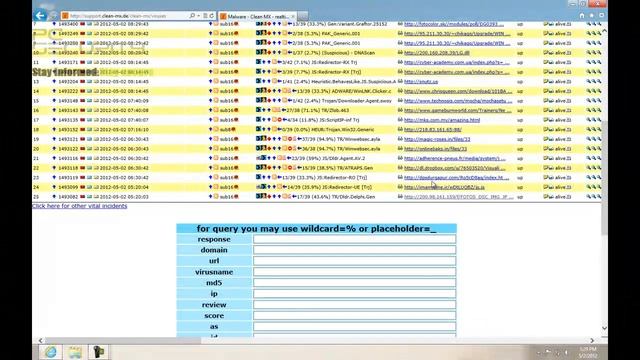
Task: Click the system tray clock
Action: (588, 352)
